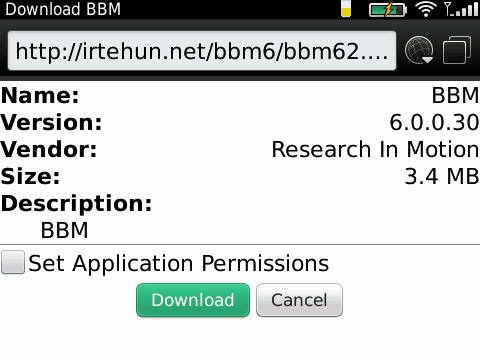The height and width of the screenshot is (360, 480).
Task: Tap the battery charging indicator
Action: tap(388, 10)
